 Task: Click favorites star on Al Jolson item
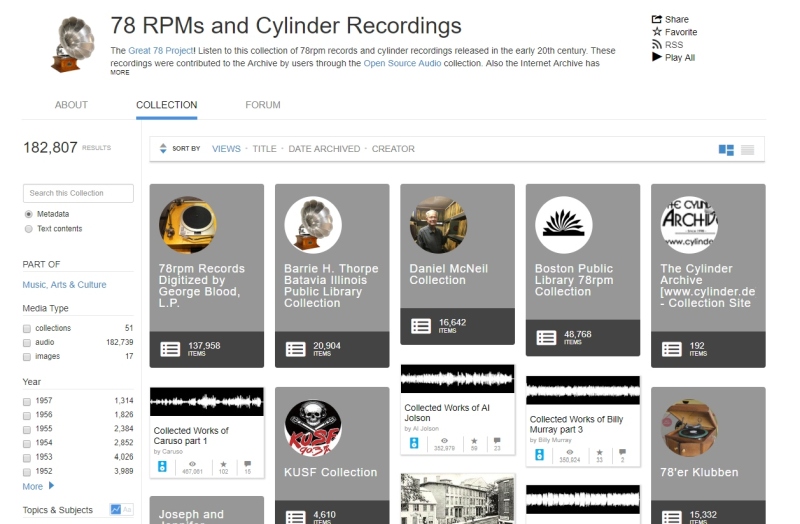coord(474,441)
